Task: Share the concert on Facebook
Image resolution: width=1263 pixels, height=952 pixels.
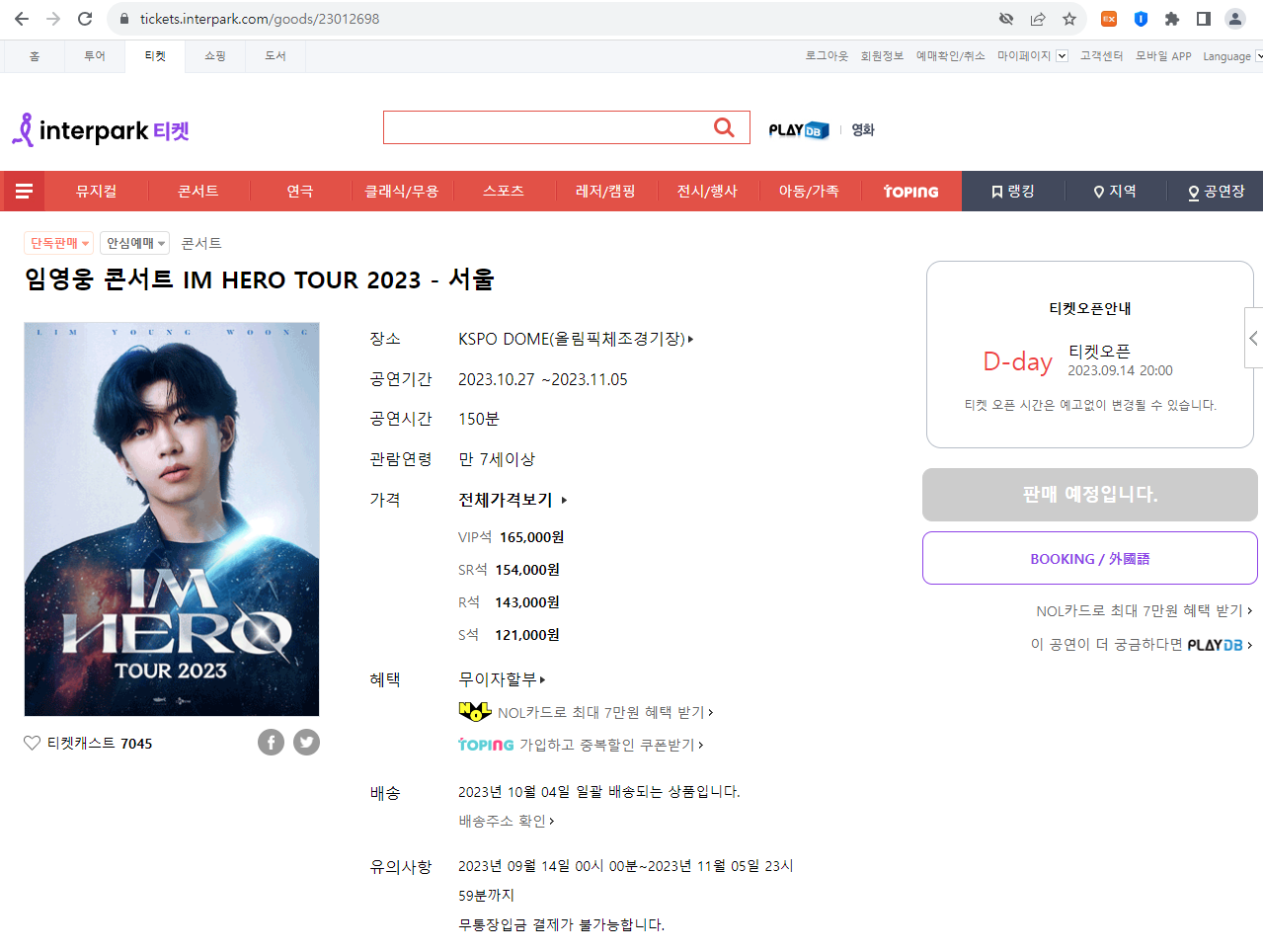Action: [x=271, y=743]
